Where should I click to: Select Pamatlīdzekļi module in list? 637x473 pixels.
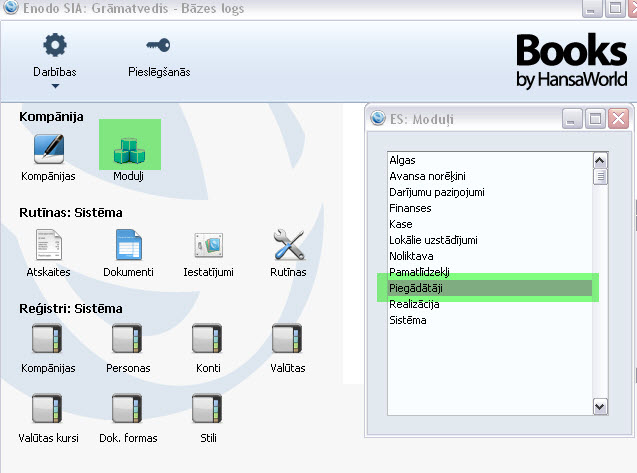490,272
